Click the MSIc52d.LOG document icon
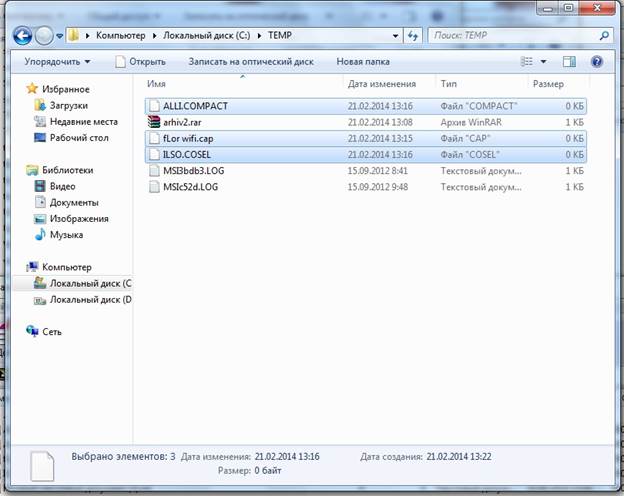The width and height of the screenshot is (624, 496). click(154, 187)
